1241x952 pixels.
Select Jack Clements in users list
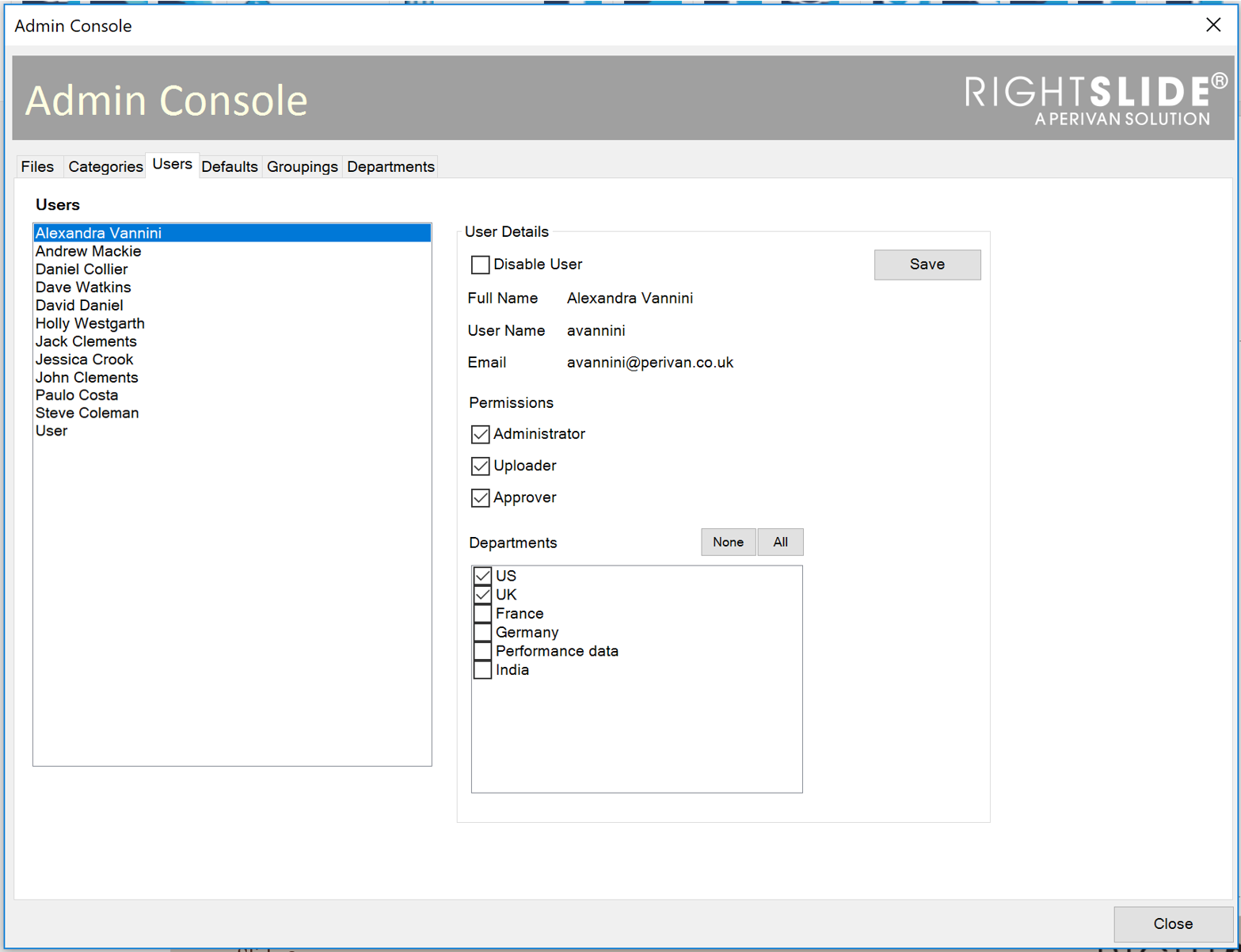(232, 341)
